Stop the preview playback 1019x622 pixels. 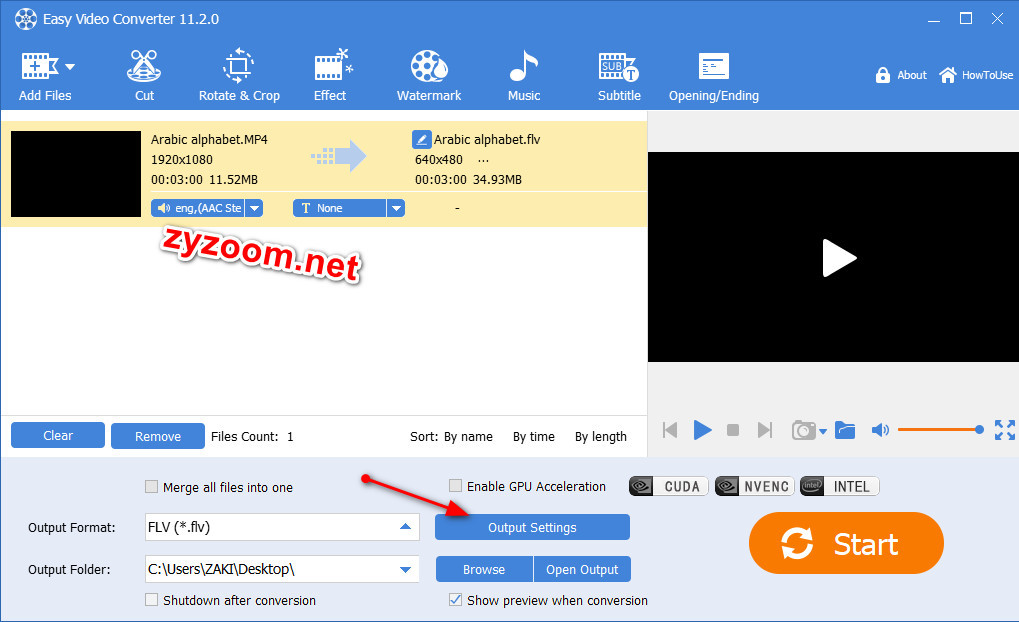(733, 430)
